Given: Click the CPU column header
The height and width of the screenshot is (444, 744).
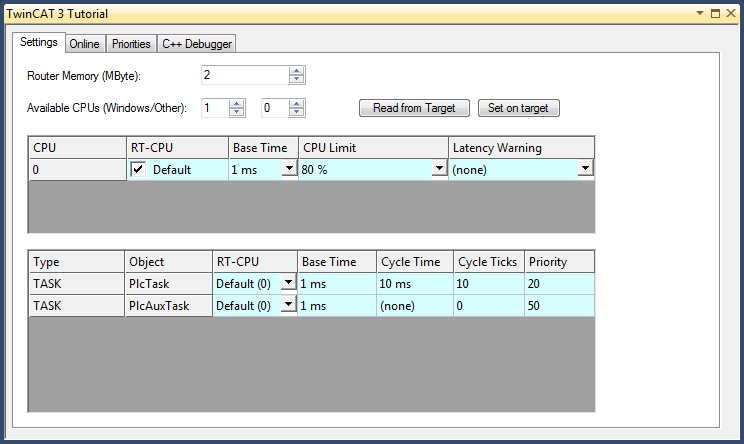Looking at the screenshot, I should tap(77, 148).
